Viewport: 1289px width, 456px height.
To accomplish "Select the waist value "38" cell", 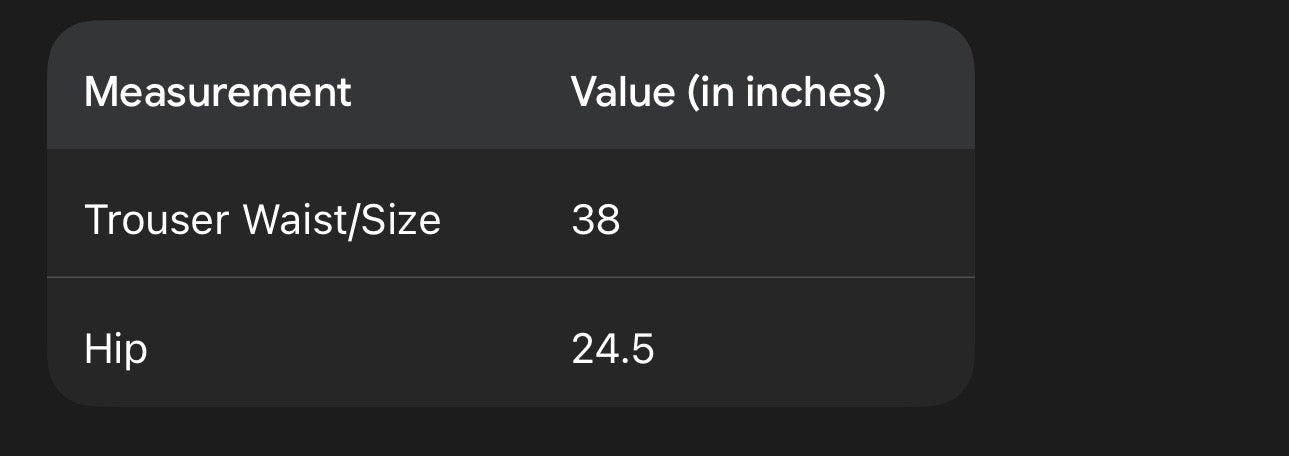I will tap(595, 219).
